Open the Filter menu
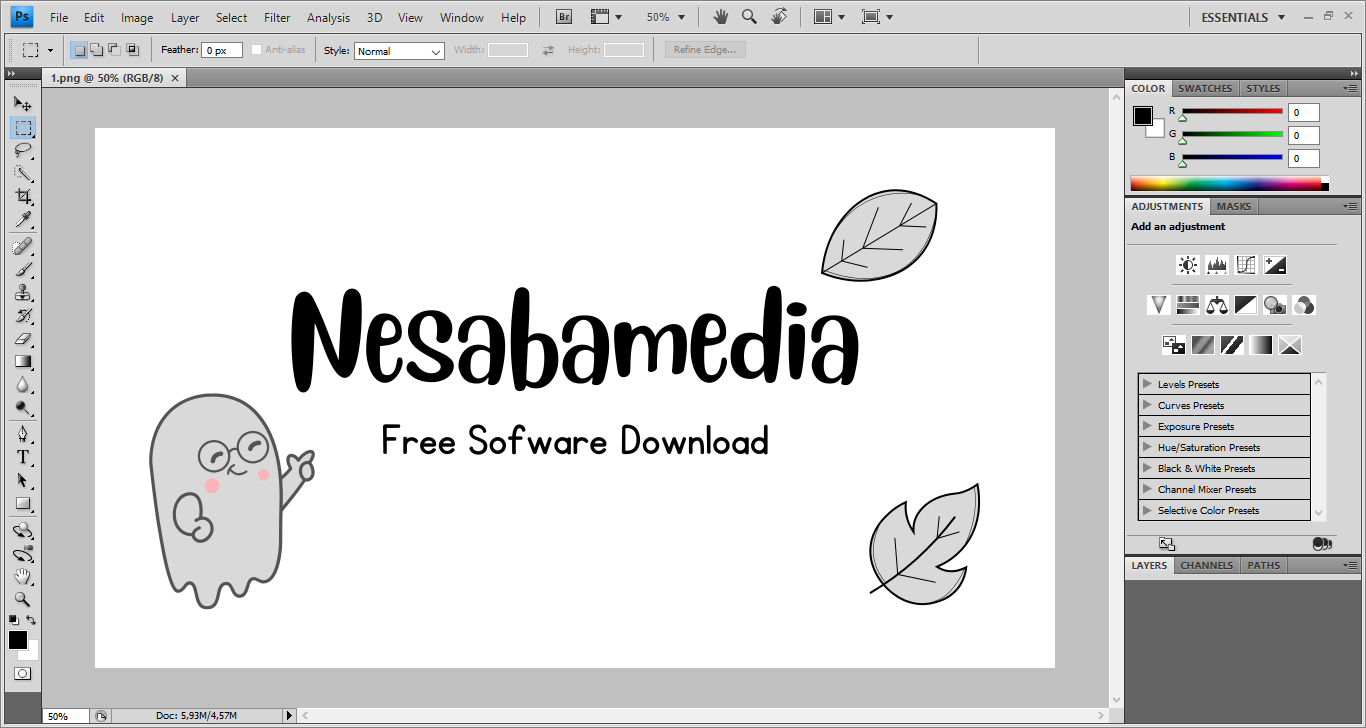The width and height of the screenshot is (1366, 728). click(x=277, y=17)
